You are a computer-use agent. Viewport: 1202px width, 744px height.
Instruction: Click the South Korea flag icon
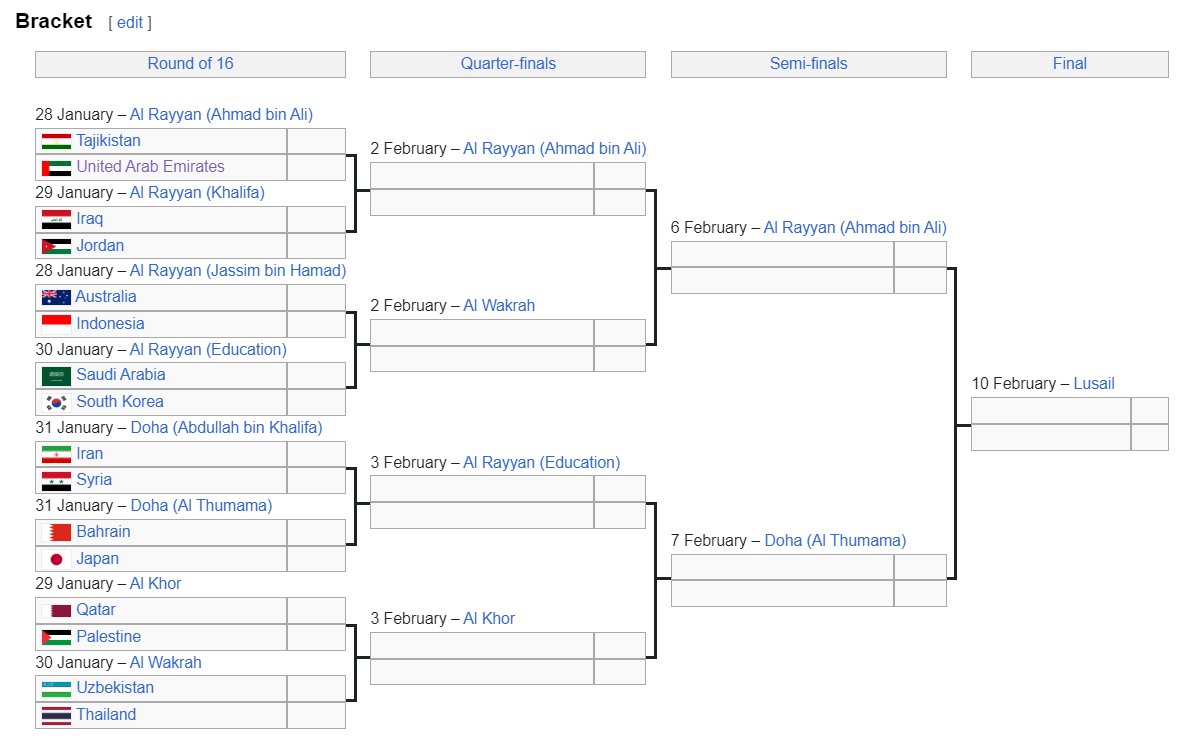click(56, 402)
